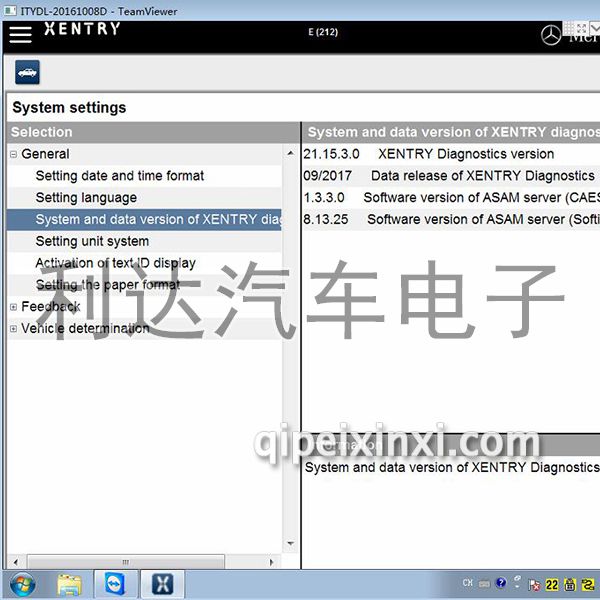This screenshot has height=600, width=600.
Task: Expand the Feedback tree node
Action: tap(13, 307)
